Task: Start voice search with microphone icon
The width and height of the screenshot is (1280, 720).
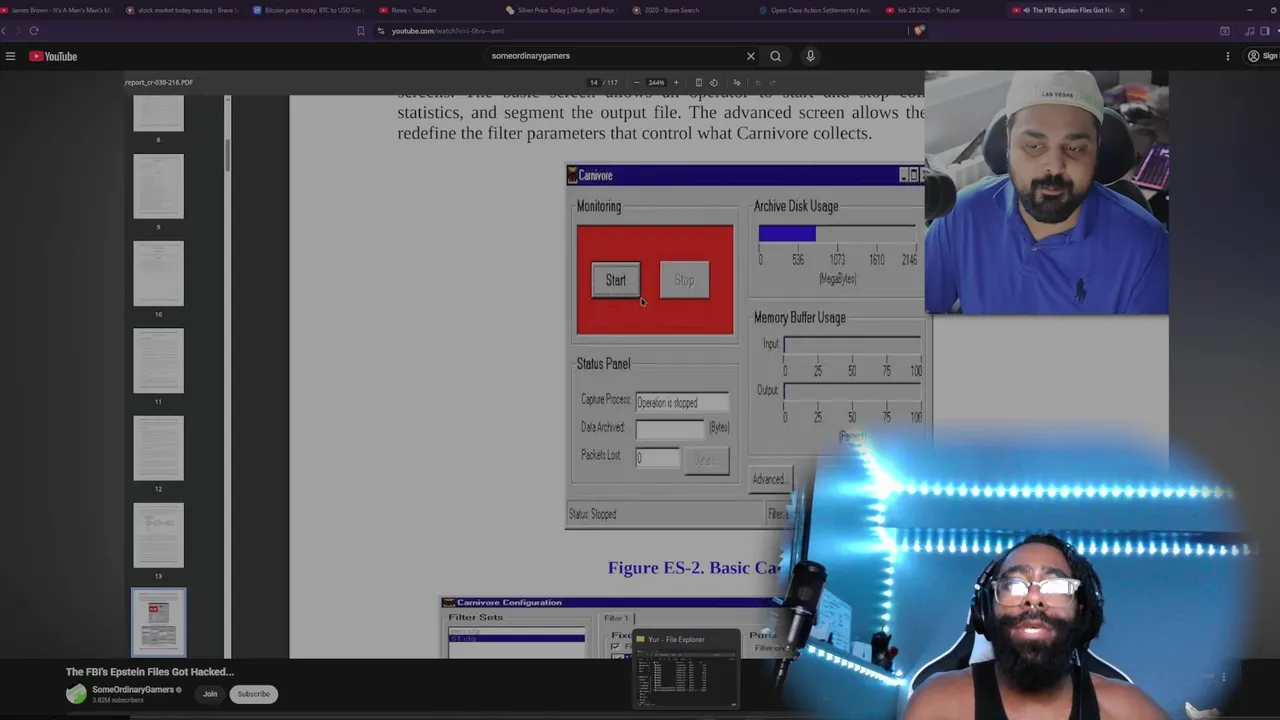Action: click(811, 56)
